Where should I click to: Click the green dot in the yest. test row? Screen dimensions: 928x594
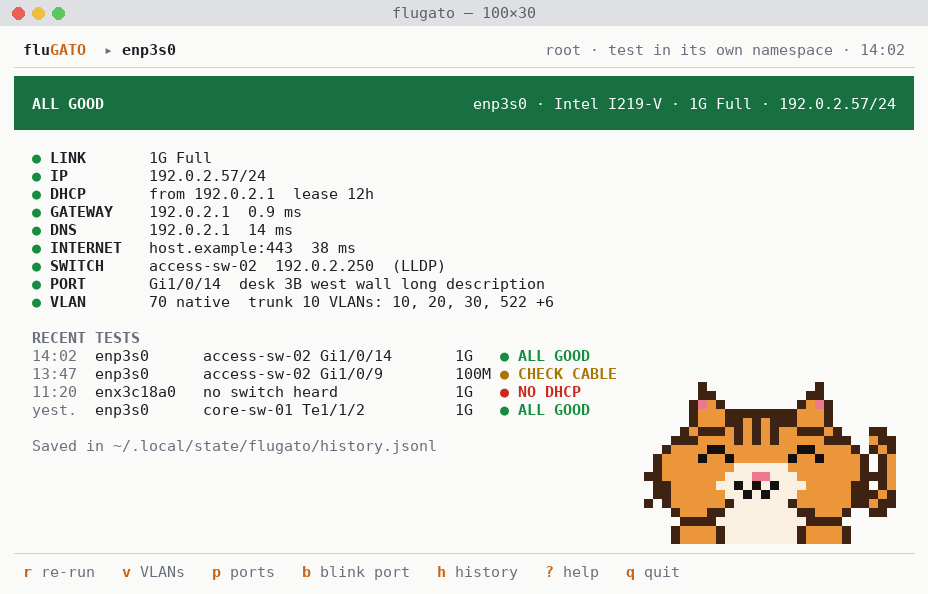pos(504,411)
